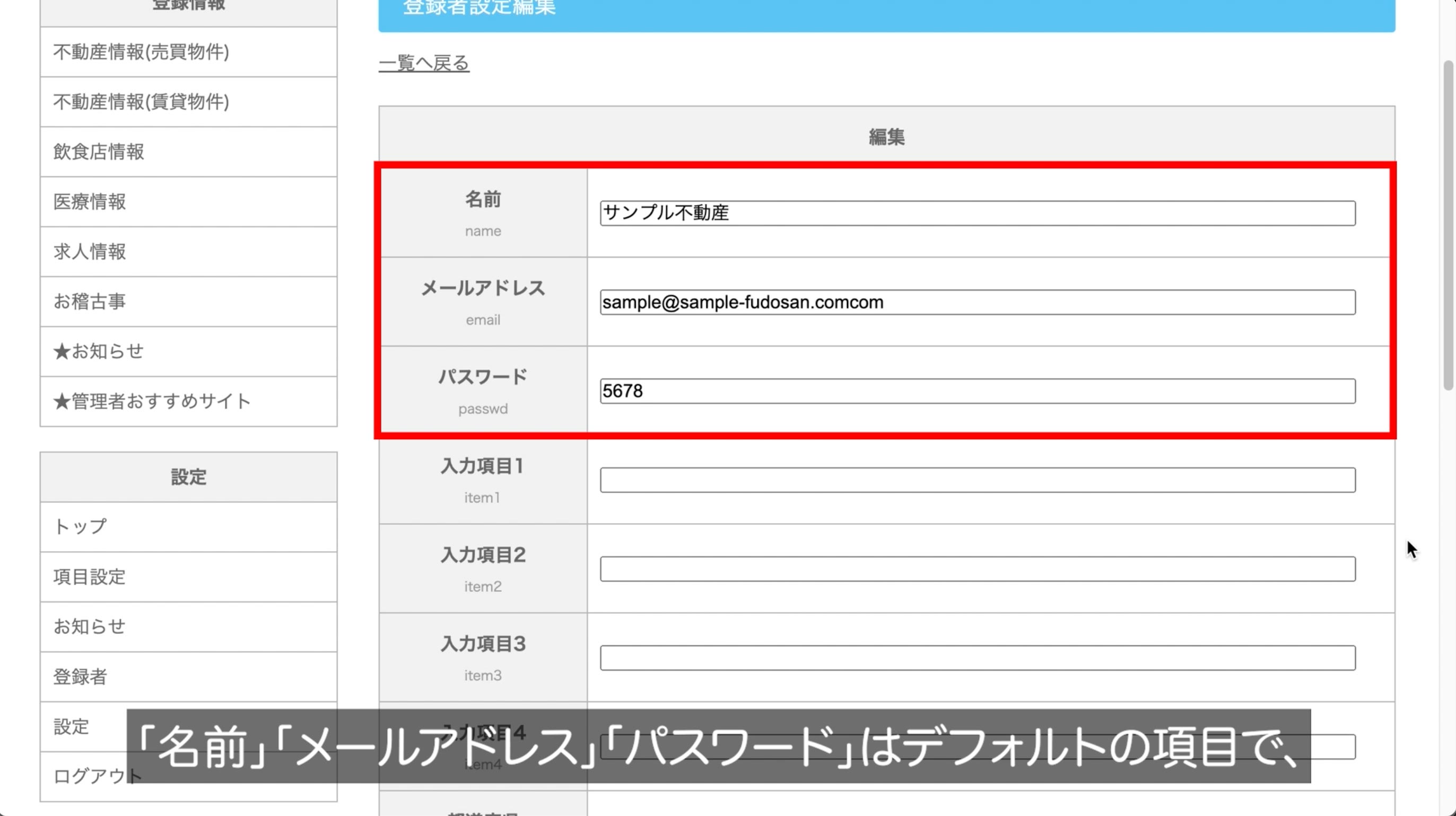Click the 'passwd' label text

coord(483,409)
